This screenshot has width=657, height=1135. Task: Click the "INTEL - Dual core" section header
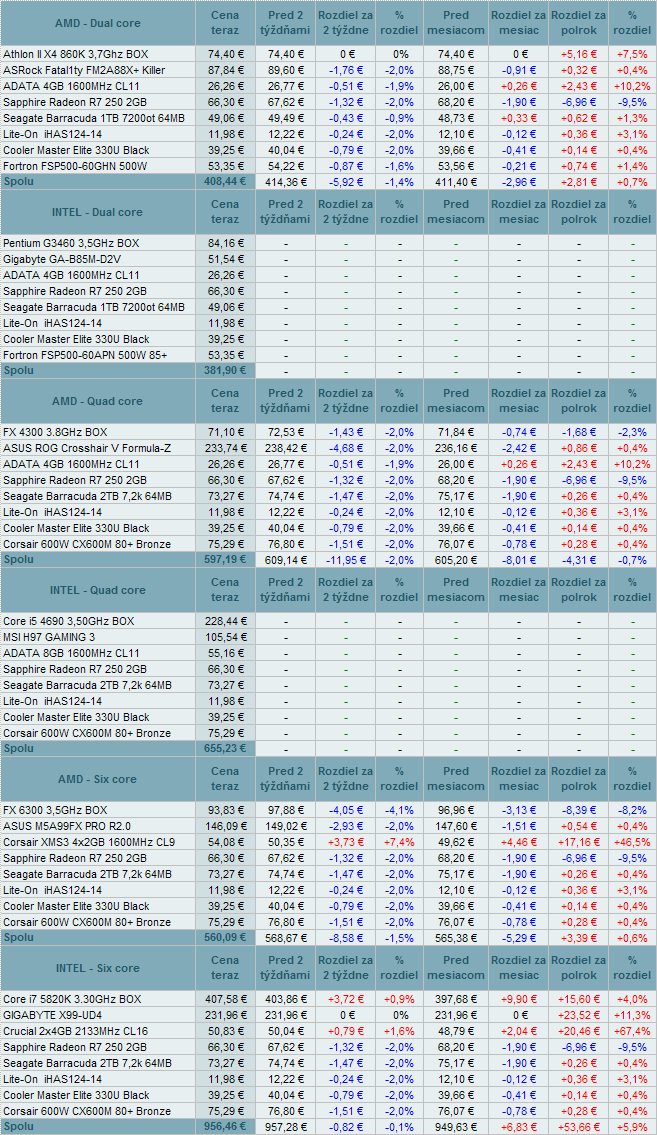pos(98,212)
